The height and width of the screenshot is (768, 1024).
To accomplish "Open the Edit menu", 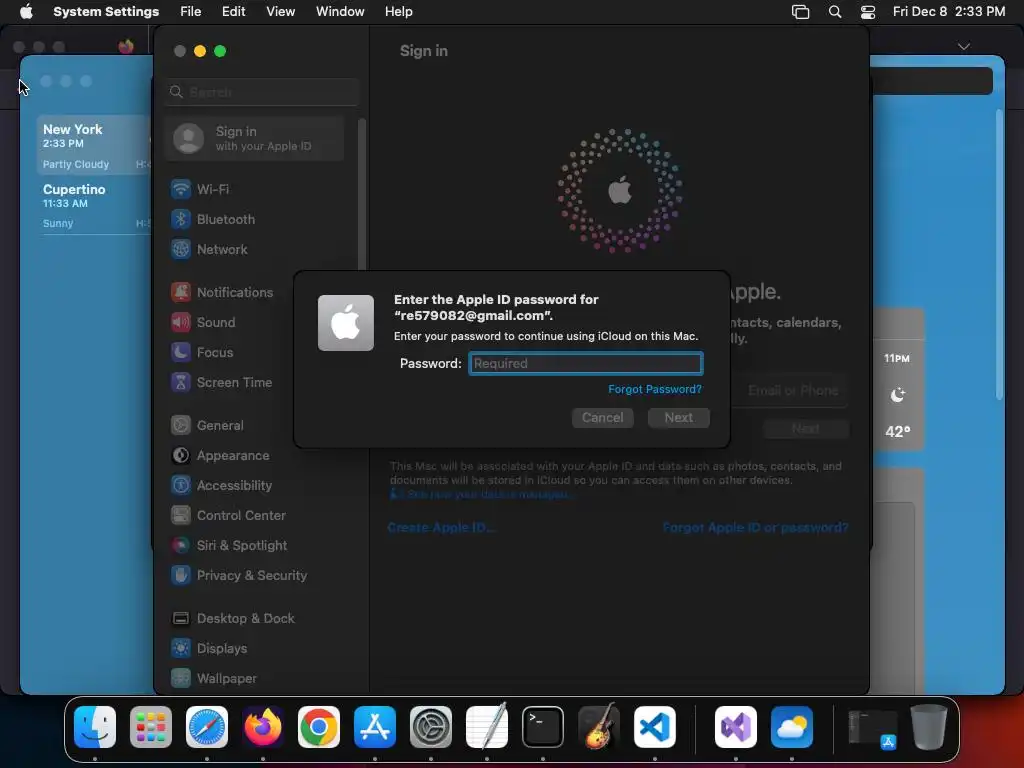I will click(233, 12).
